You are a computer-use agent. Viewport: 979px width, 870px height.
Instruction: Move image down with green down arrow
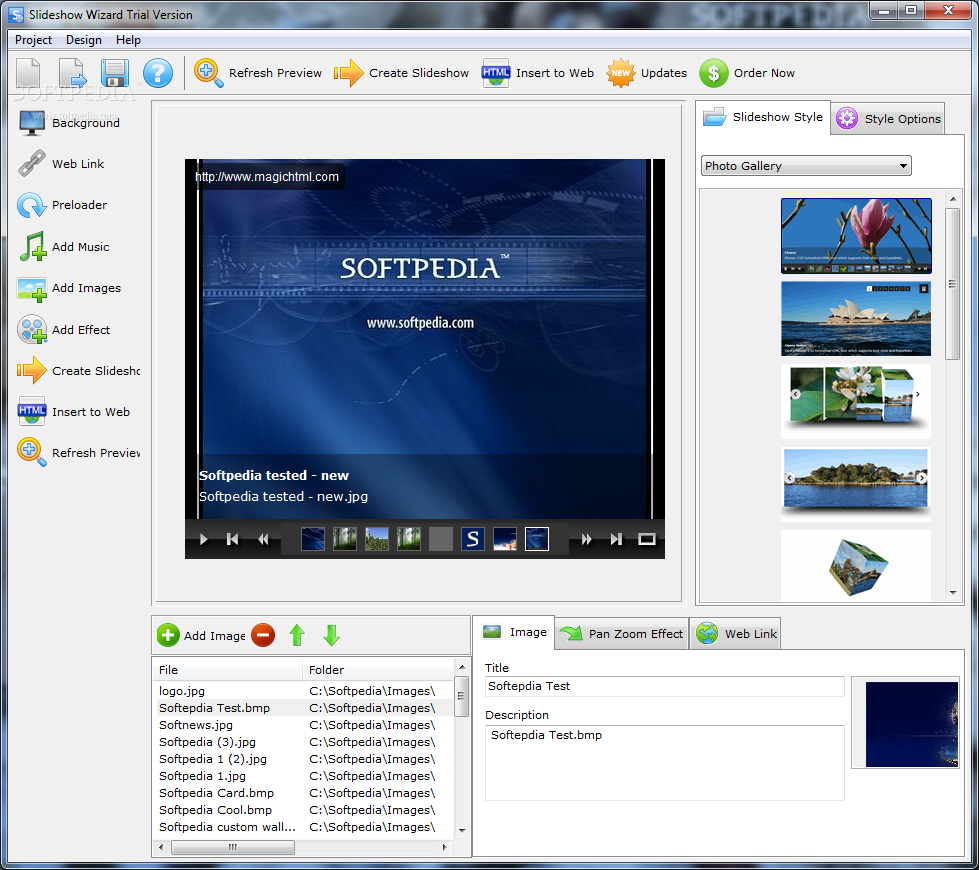pos(332,635)
